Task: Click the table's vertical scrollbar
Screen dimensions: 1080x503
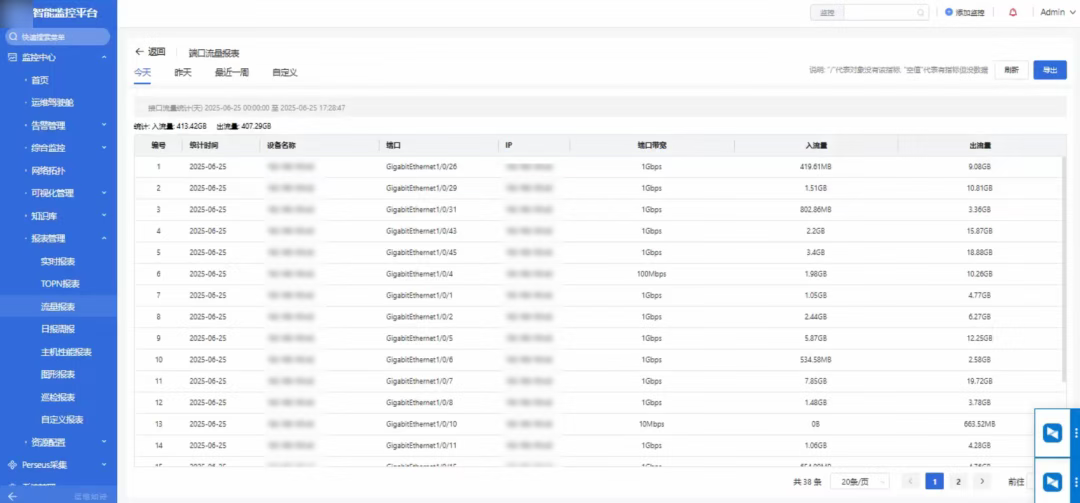Action: tap(1063, 270)
